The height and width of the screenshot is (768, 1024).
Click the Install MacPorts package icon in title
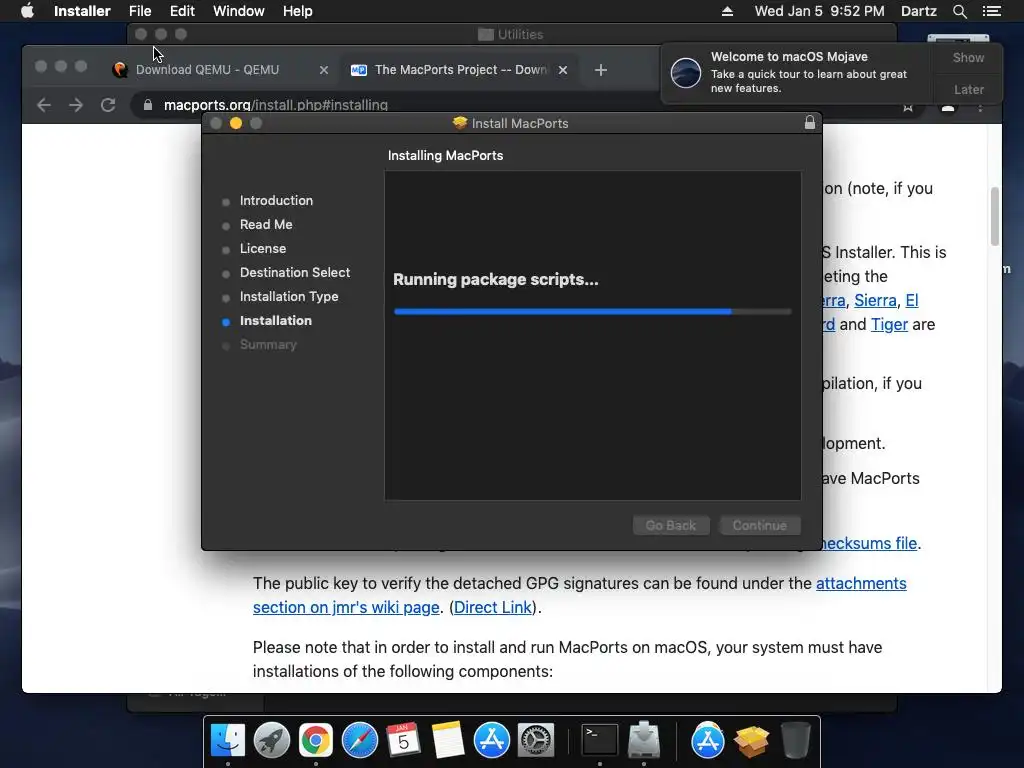(460, 123)
